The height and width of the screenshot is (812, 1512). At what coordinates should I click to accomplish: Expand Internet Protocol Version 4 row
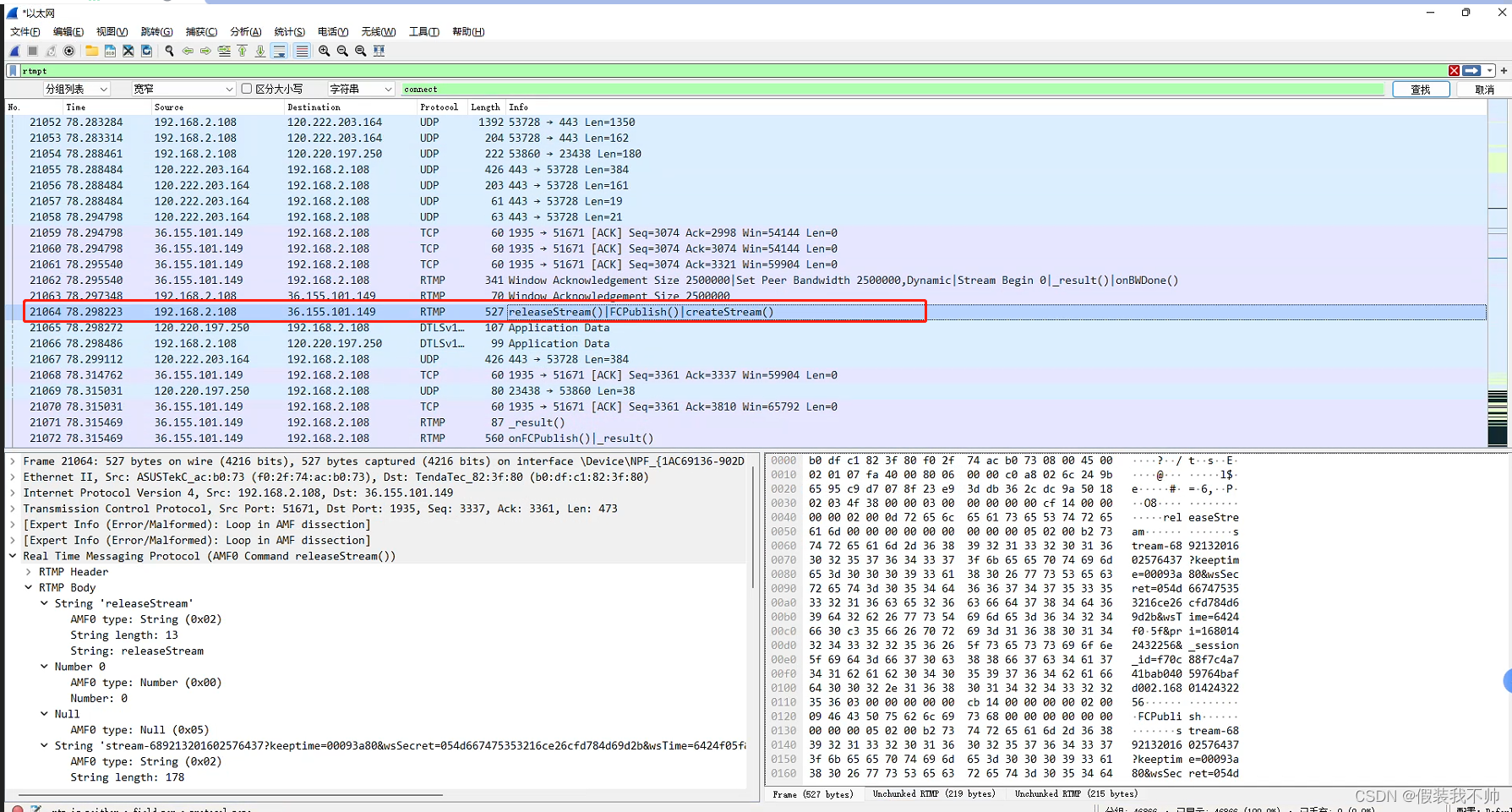[13, 493]
